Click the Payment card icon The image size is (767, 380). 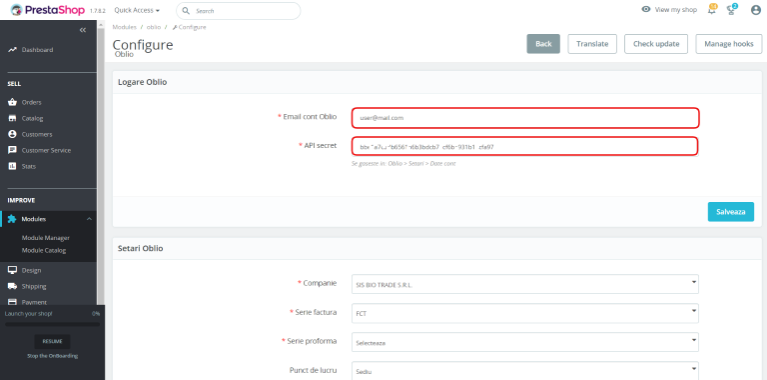pos(12,302)
